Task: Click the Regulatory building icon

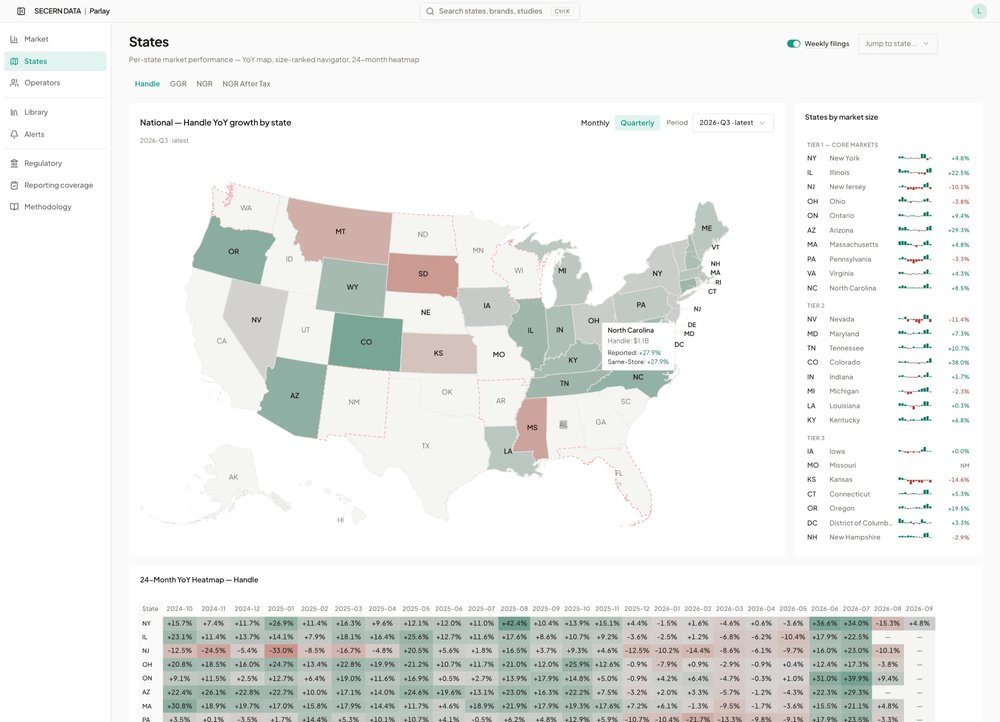Action: pos(14,163)
